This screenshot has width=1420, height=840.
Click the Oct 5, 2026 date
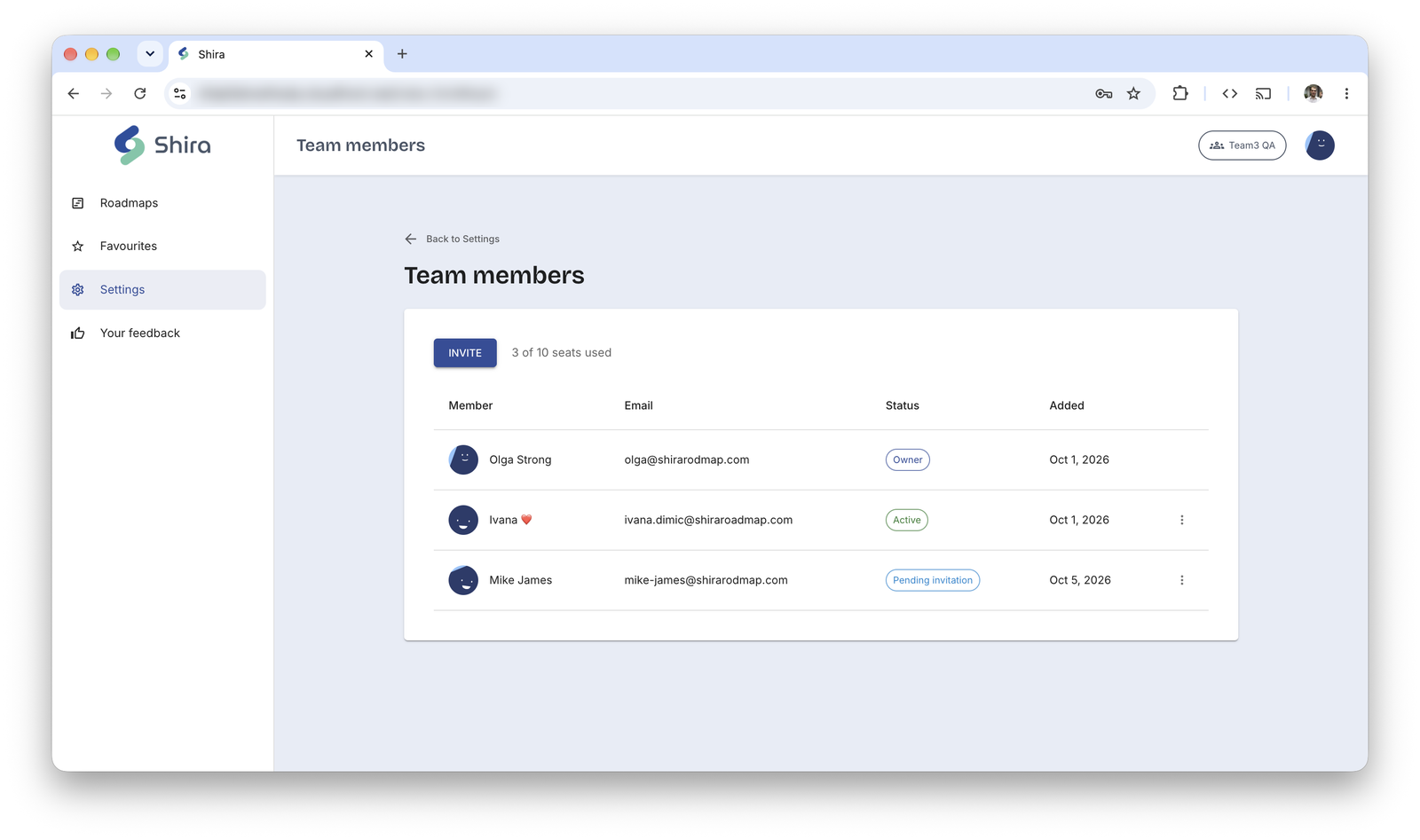point(1080,581)
